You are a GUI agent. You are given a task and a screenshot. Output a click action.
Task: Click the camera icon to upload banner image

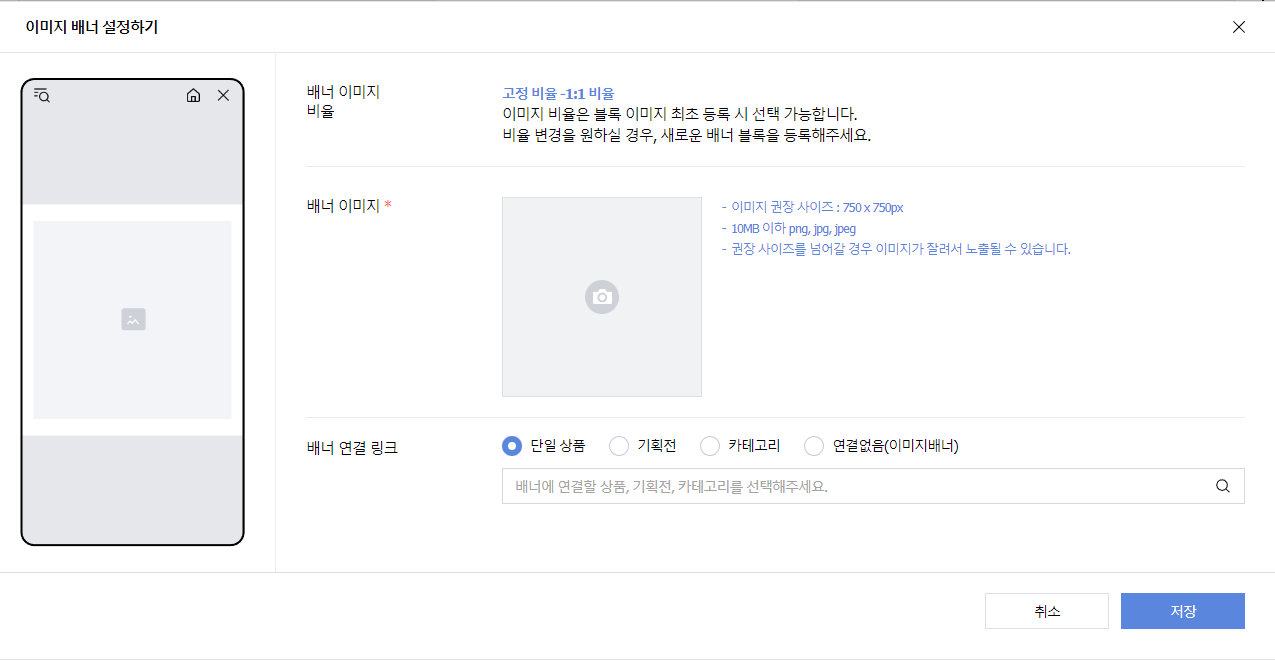coord(602,297)
